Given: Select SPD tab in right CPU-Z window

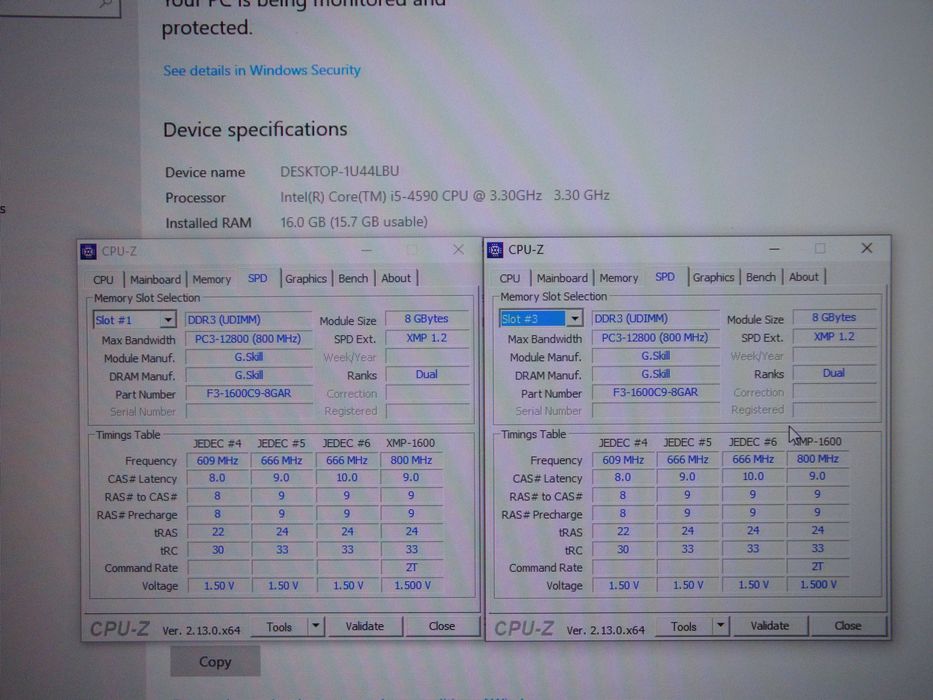Looking at the screenshot, I should (x=665, y=277).
